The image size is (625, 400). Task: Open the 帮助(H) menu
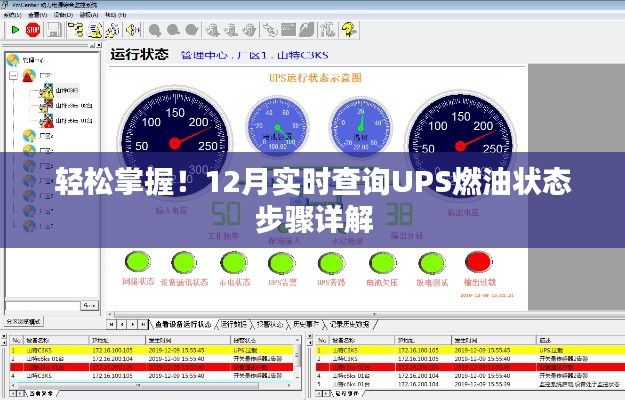pos(116,15)
